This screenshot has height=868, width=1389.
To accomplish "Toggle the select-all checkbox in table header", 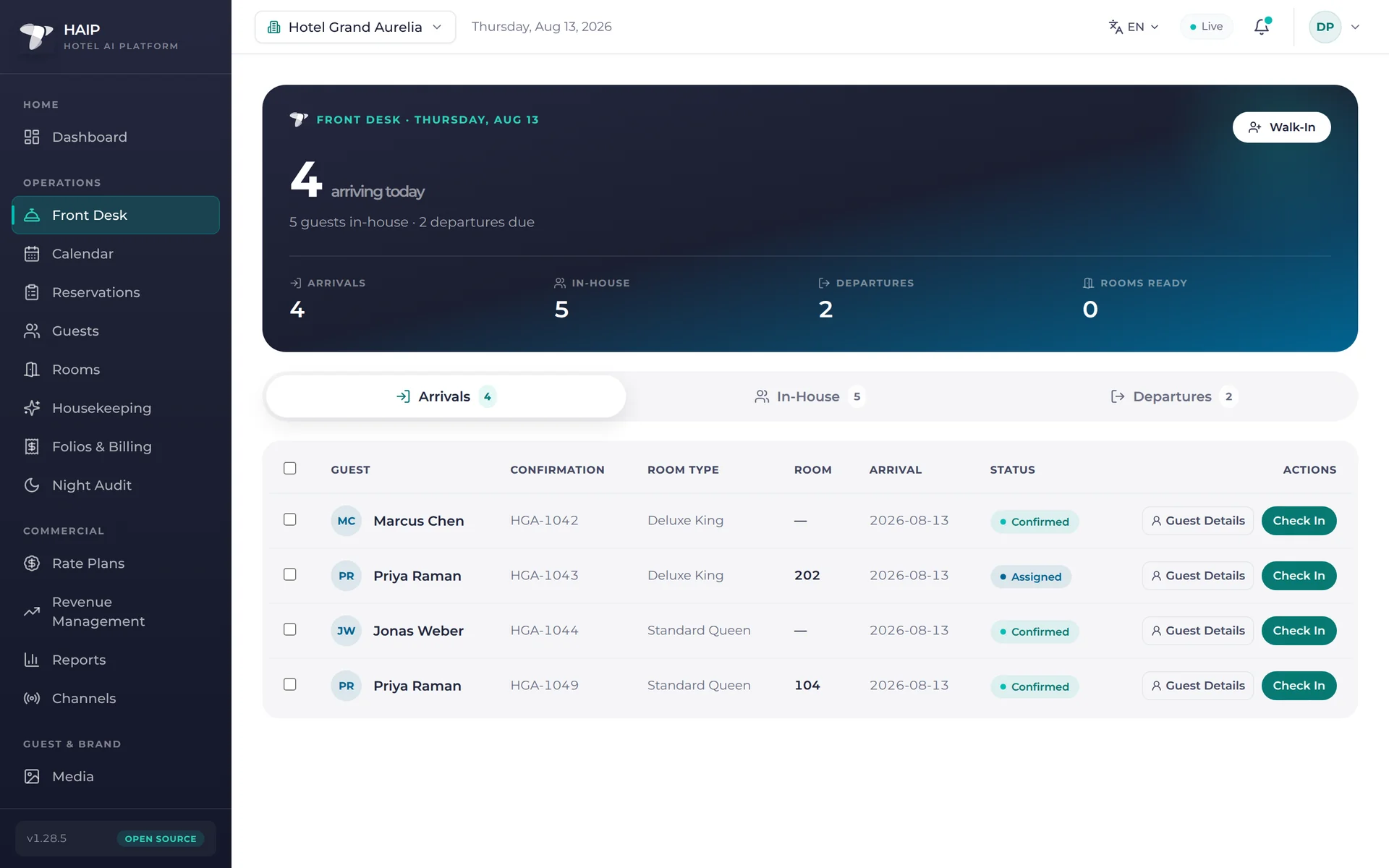I will pos(290,468).
